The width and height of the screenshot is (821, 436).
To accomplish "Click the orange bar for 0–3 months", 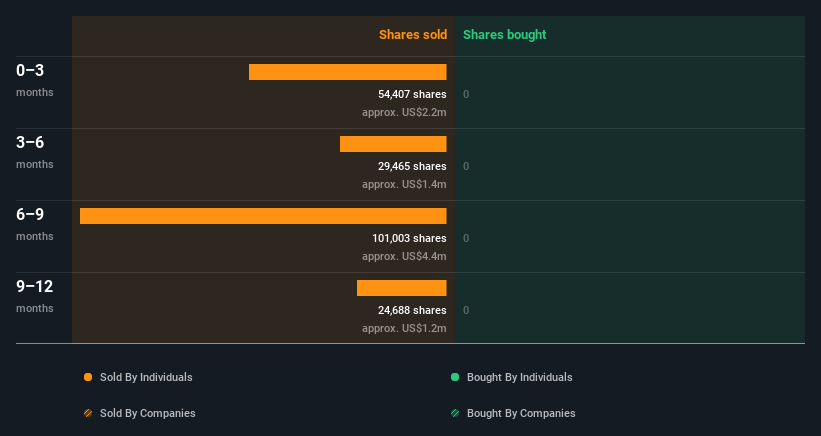I will [348, 72].
